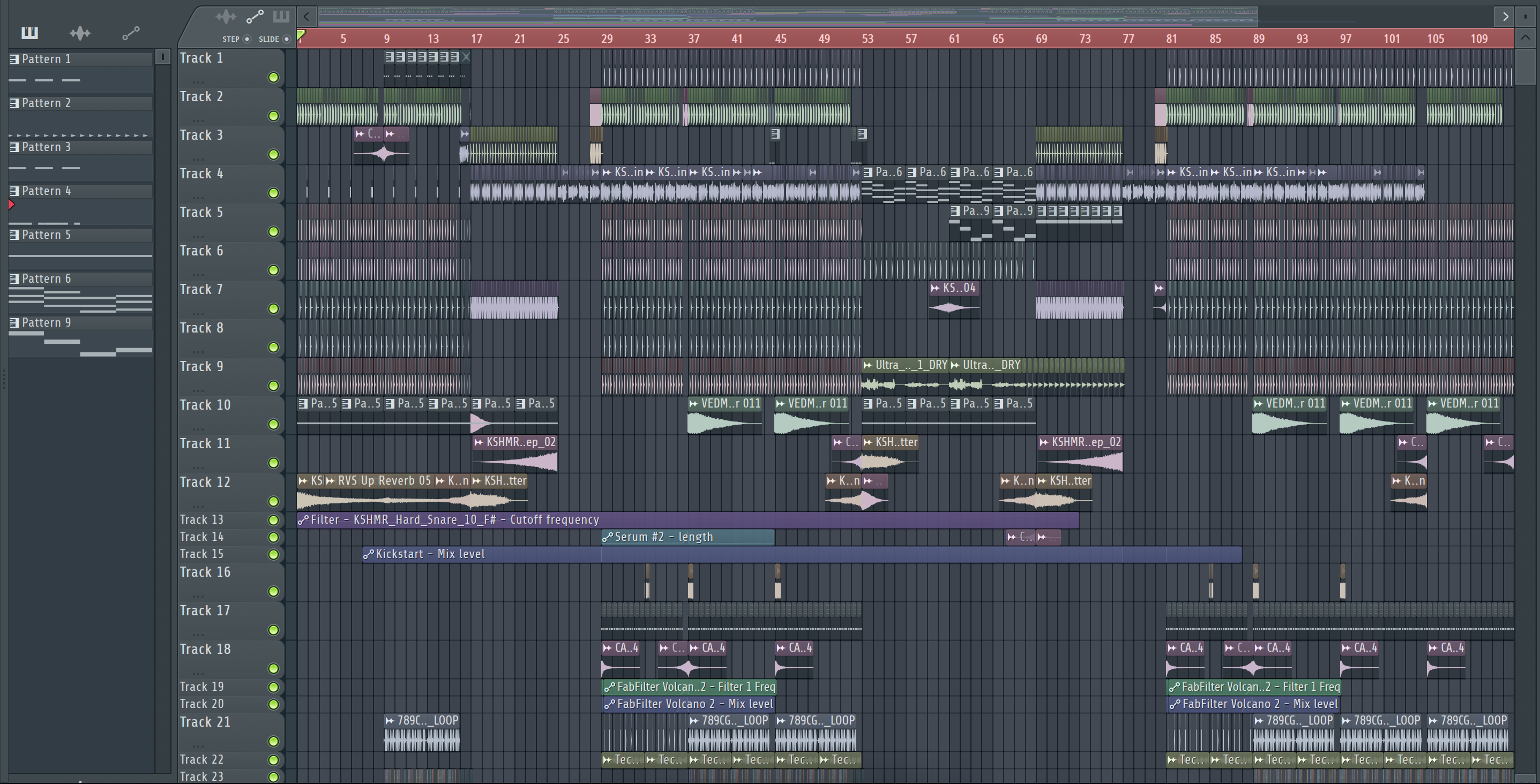Select Pattern 3 in the picker
Viewport: 1540px width, 784px height.
[81, 147]
